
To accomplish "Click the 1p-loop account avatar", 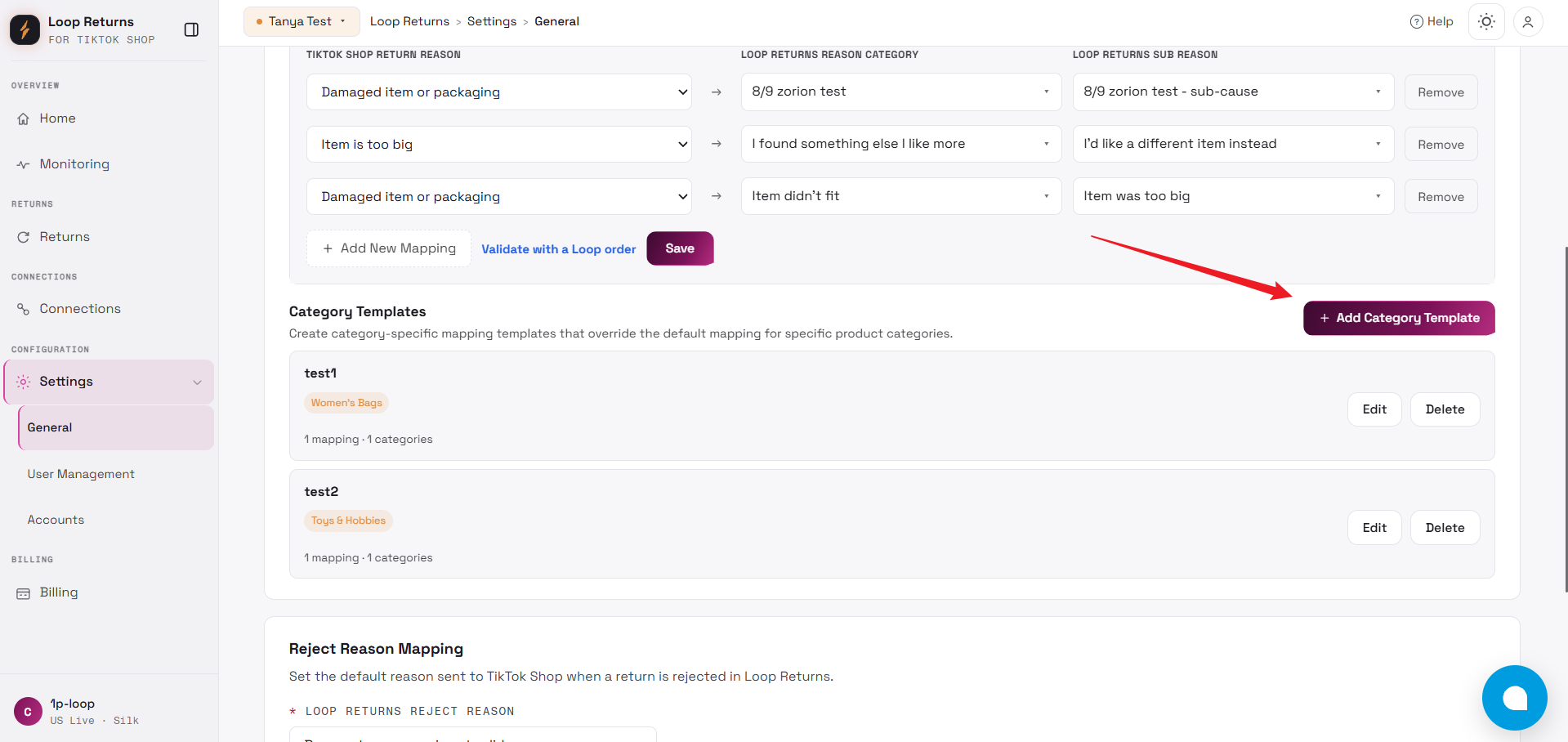I will (28, 712).
